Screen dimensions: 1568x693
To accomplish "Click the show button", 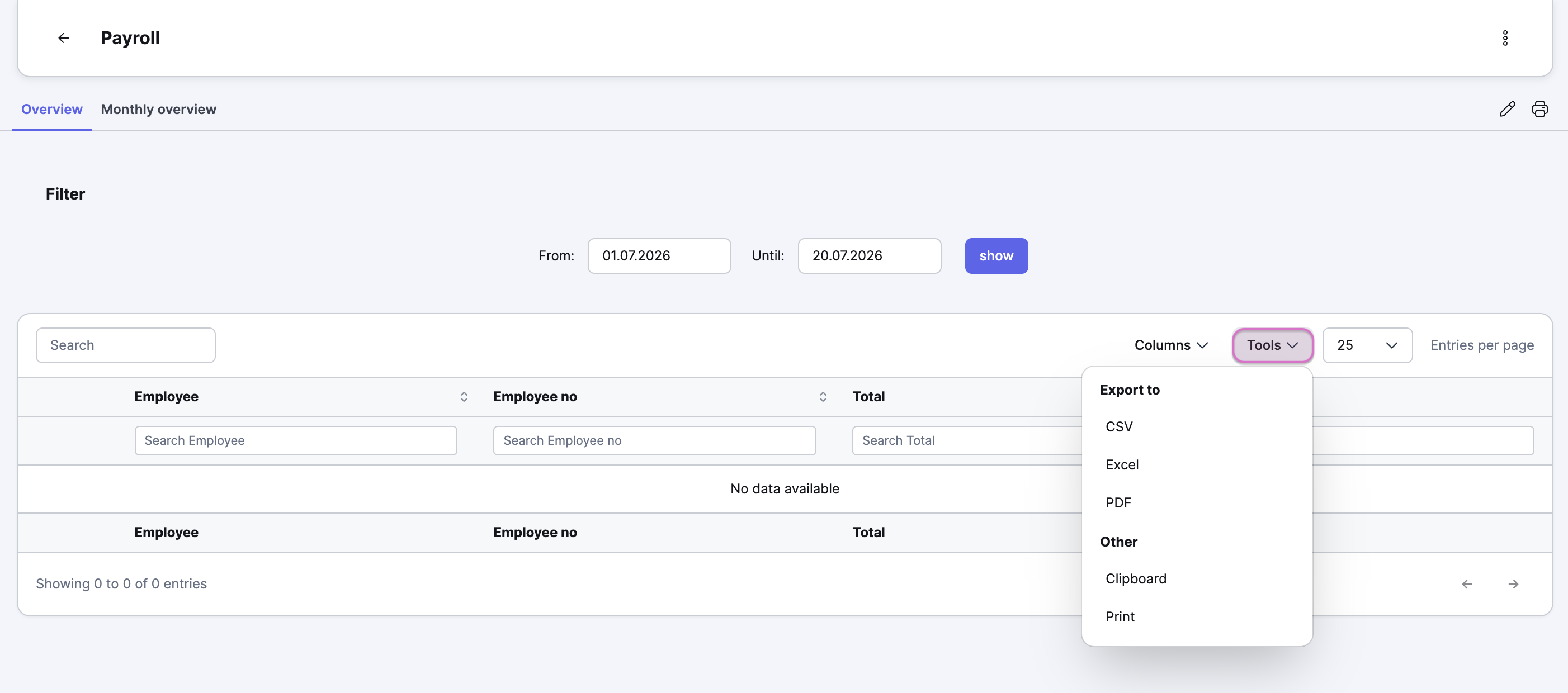I will (996, 255).
